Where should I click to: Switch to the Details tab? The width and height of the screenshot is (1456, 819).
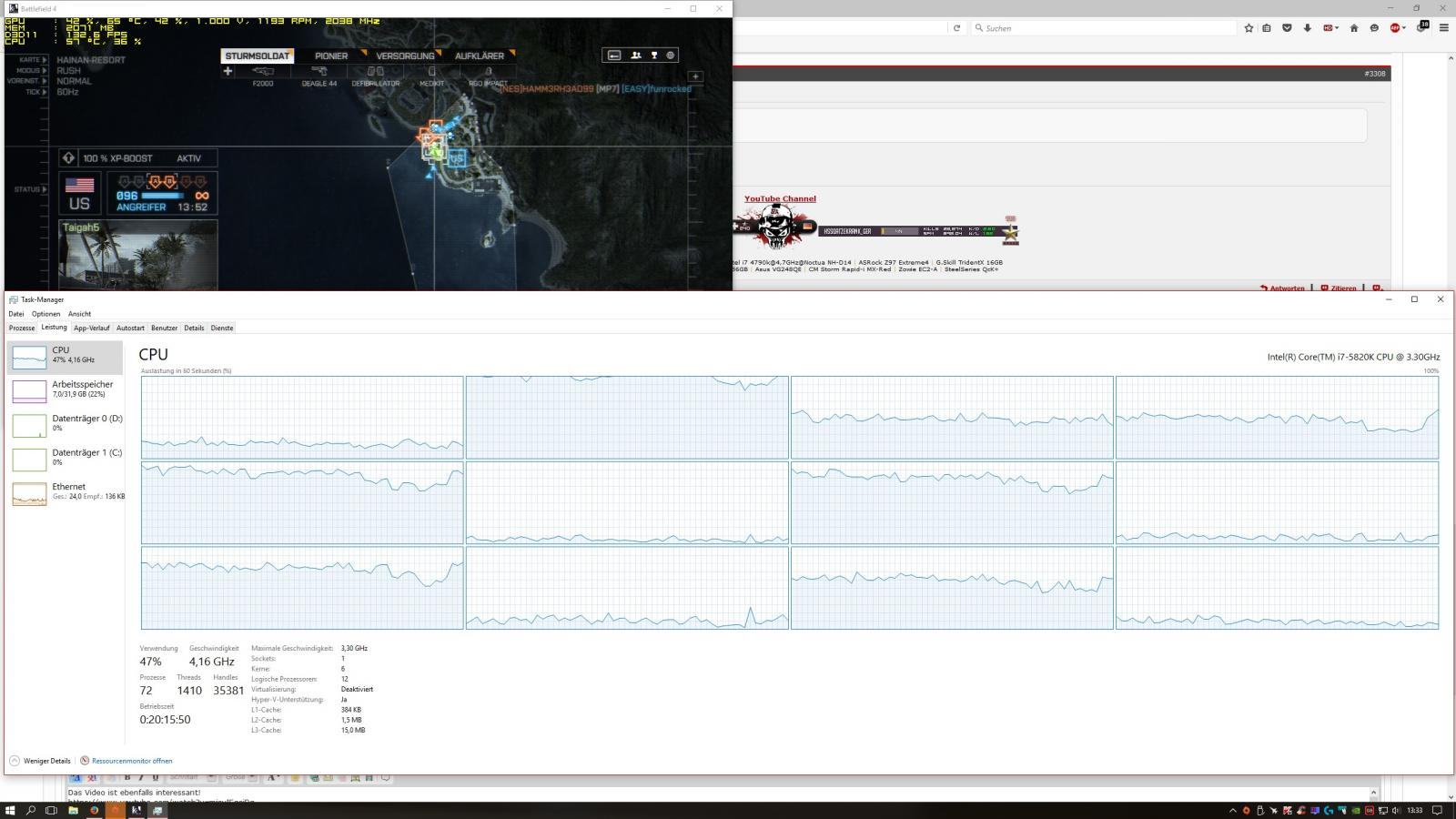[194, 328]
